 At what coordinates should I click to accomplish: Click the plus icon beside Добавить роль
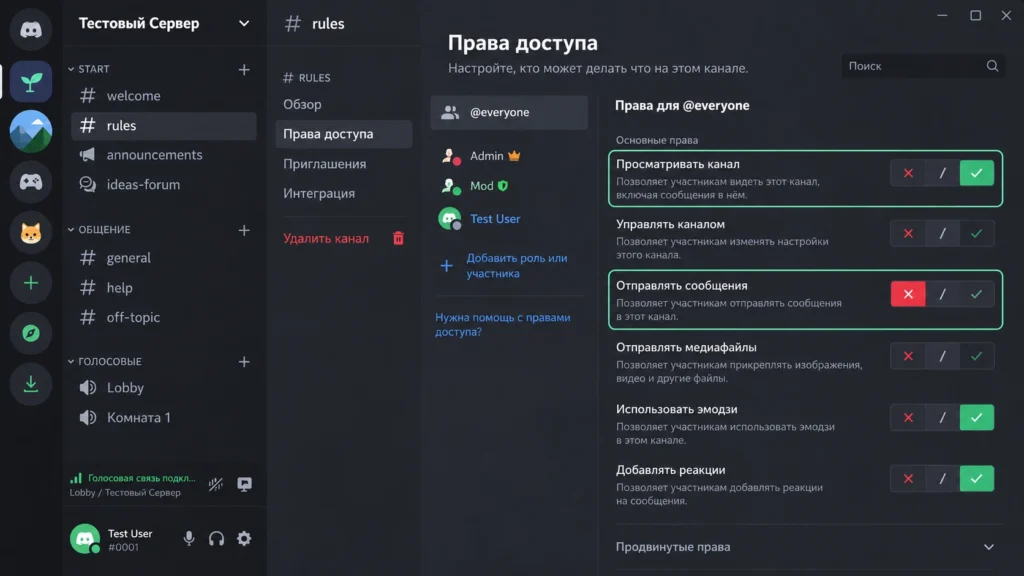[x=446, y=266]
